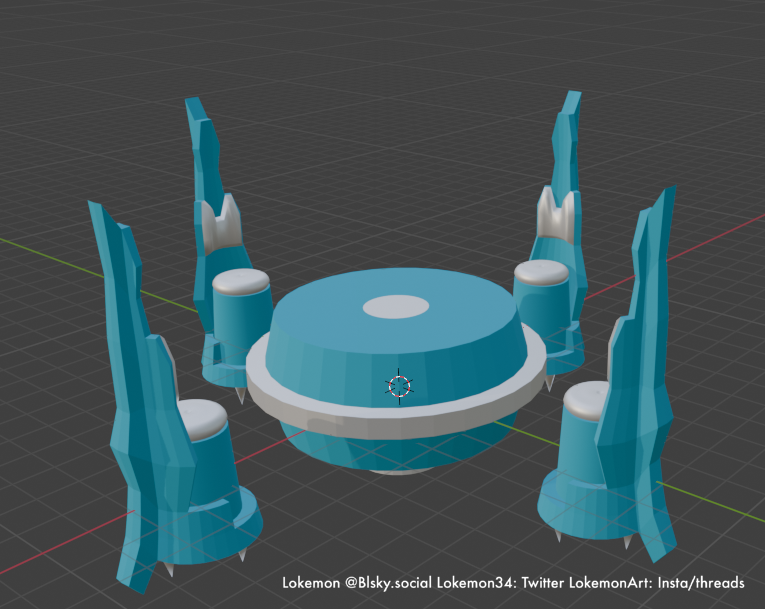Image resolution: width=765 pixels, height=609 pixels.
Task: Select the front-left chair's grey seat cushion
Action: point(202,420)
